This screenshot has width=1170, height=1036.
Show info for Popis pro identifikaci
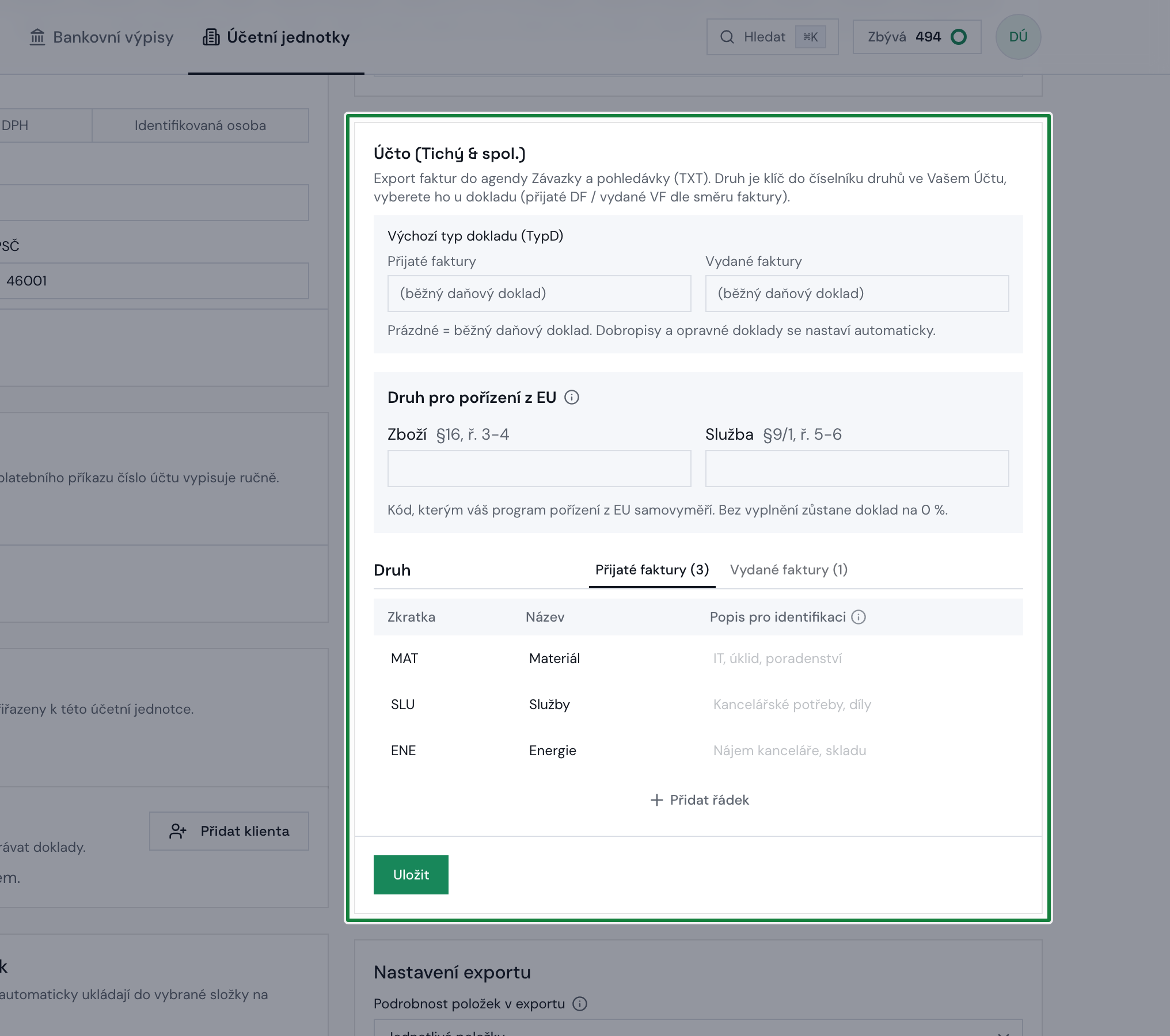(858, 617)
